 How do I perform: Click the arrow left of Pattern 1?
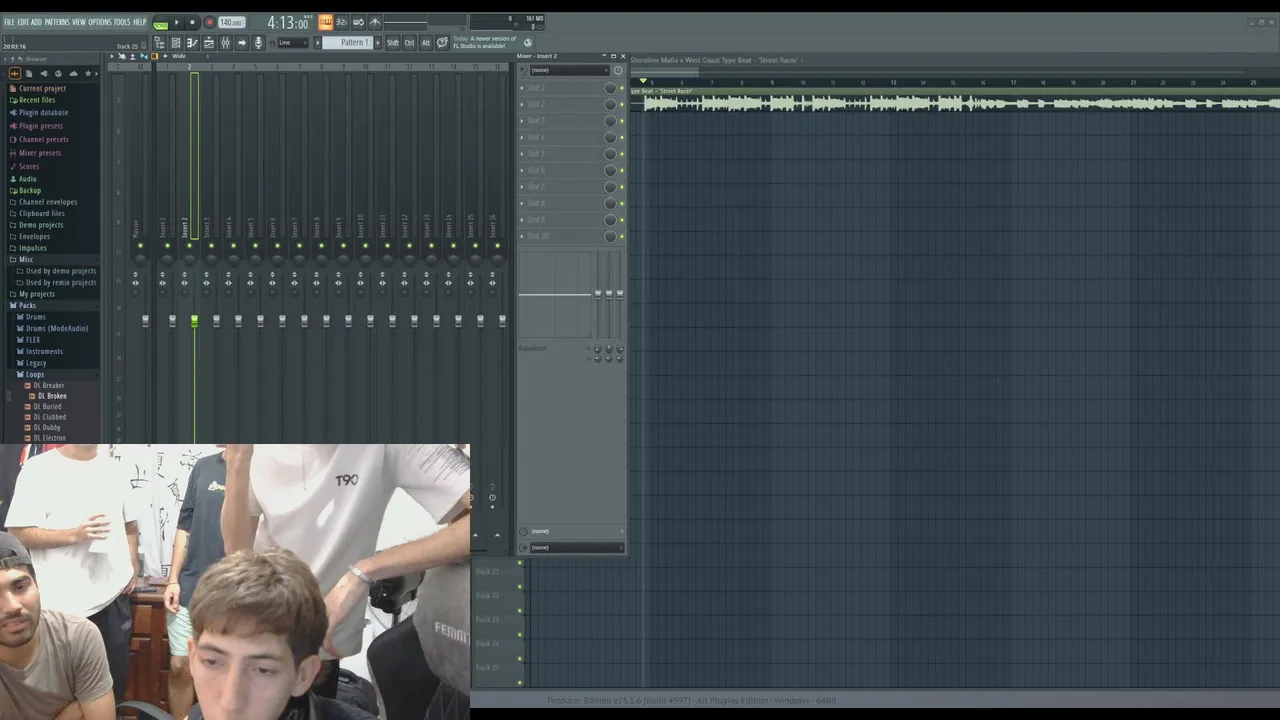318,43
